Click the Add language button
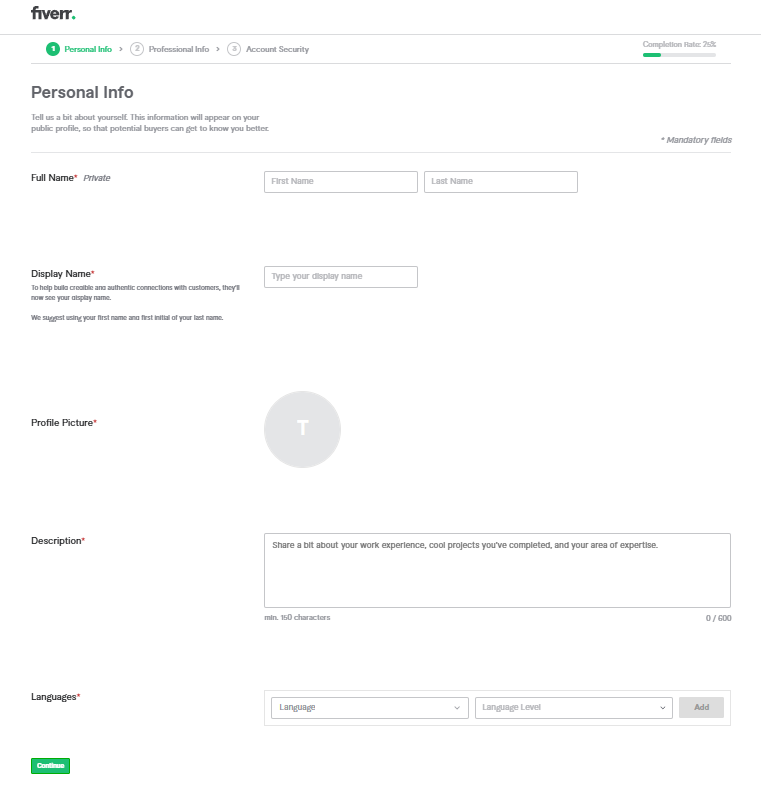The height and width of the screenshot is (786, 761). coord(701,708)
